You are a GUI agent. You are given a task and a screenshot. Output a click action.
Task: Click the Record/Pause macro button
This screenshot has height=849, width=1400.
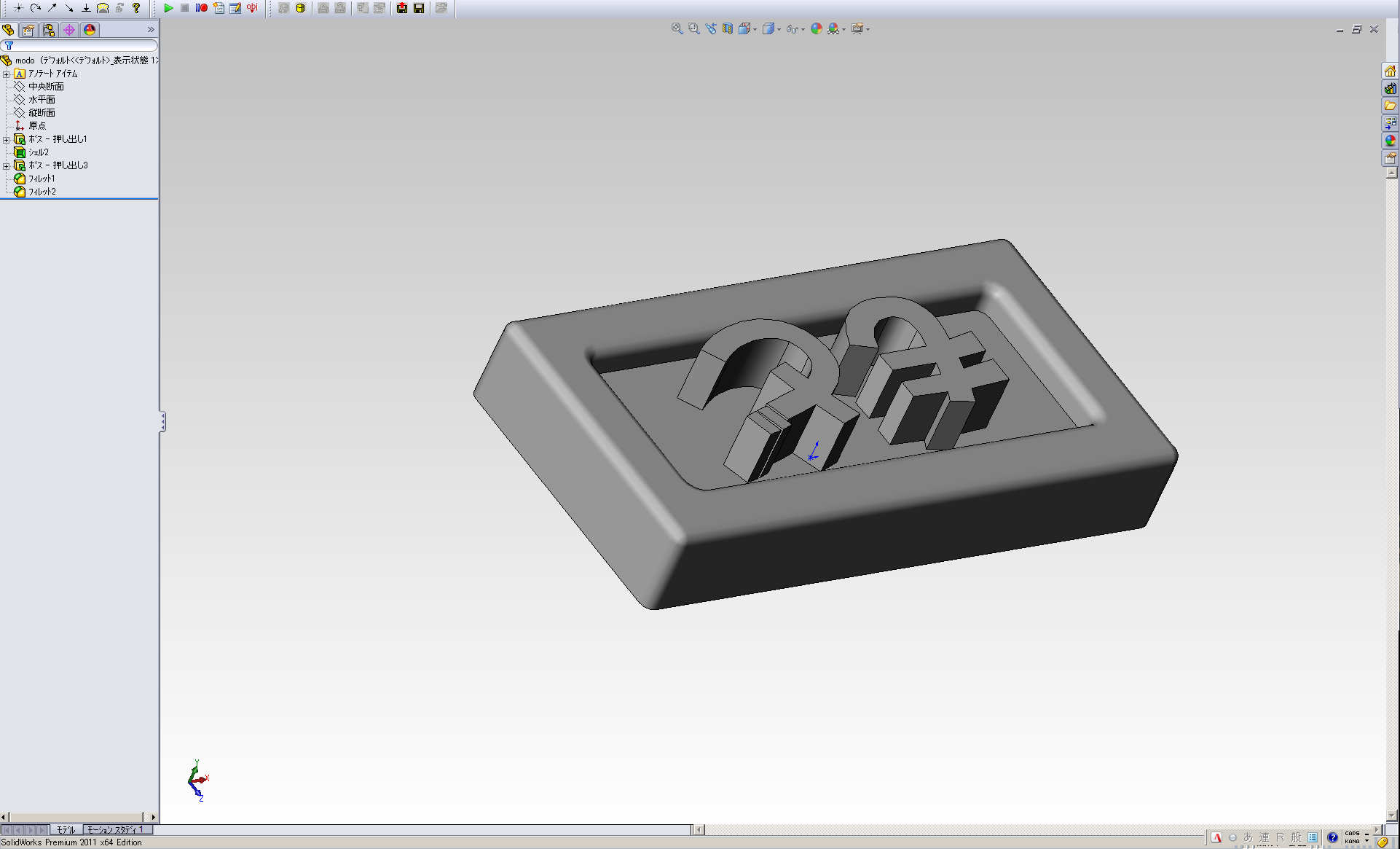click(x=201, y=8)
